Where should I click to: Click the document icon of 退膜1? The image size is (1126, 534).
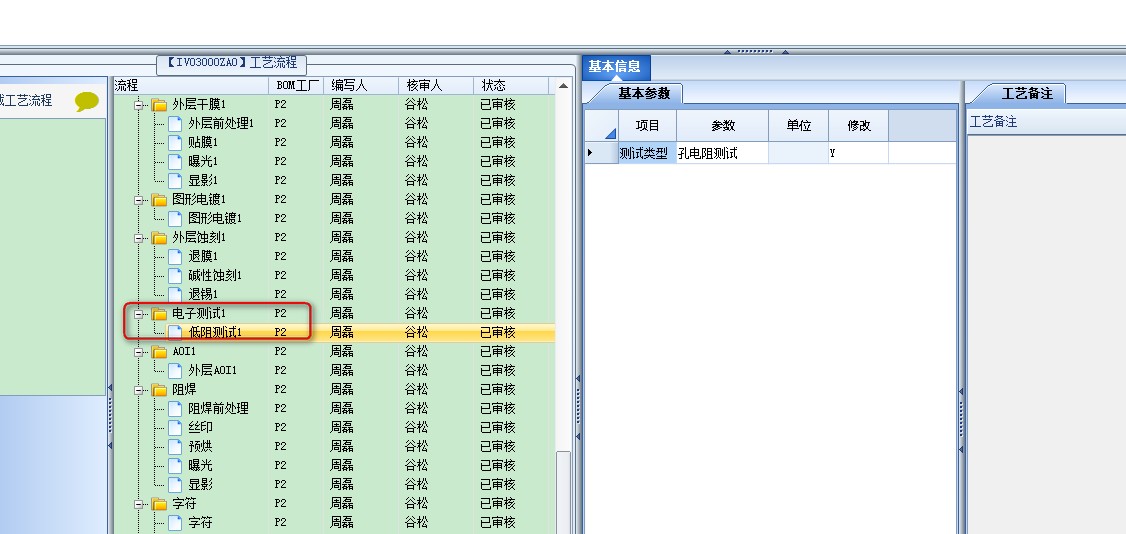coord(175,256)
